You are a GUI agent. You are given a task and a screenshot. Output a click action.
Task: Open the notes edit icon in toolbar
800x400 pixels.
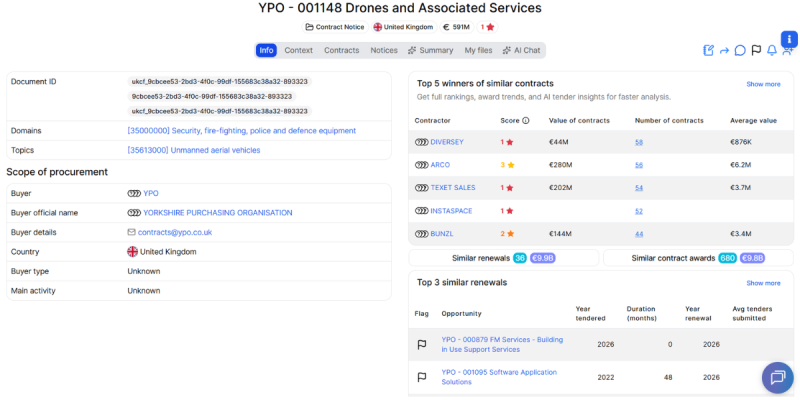pyautogui.click(x=708, y=51)
